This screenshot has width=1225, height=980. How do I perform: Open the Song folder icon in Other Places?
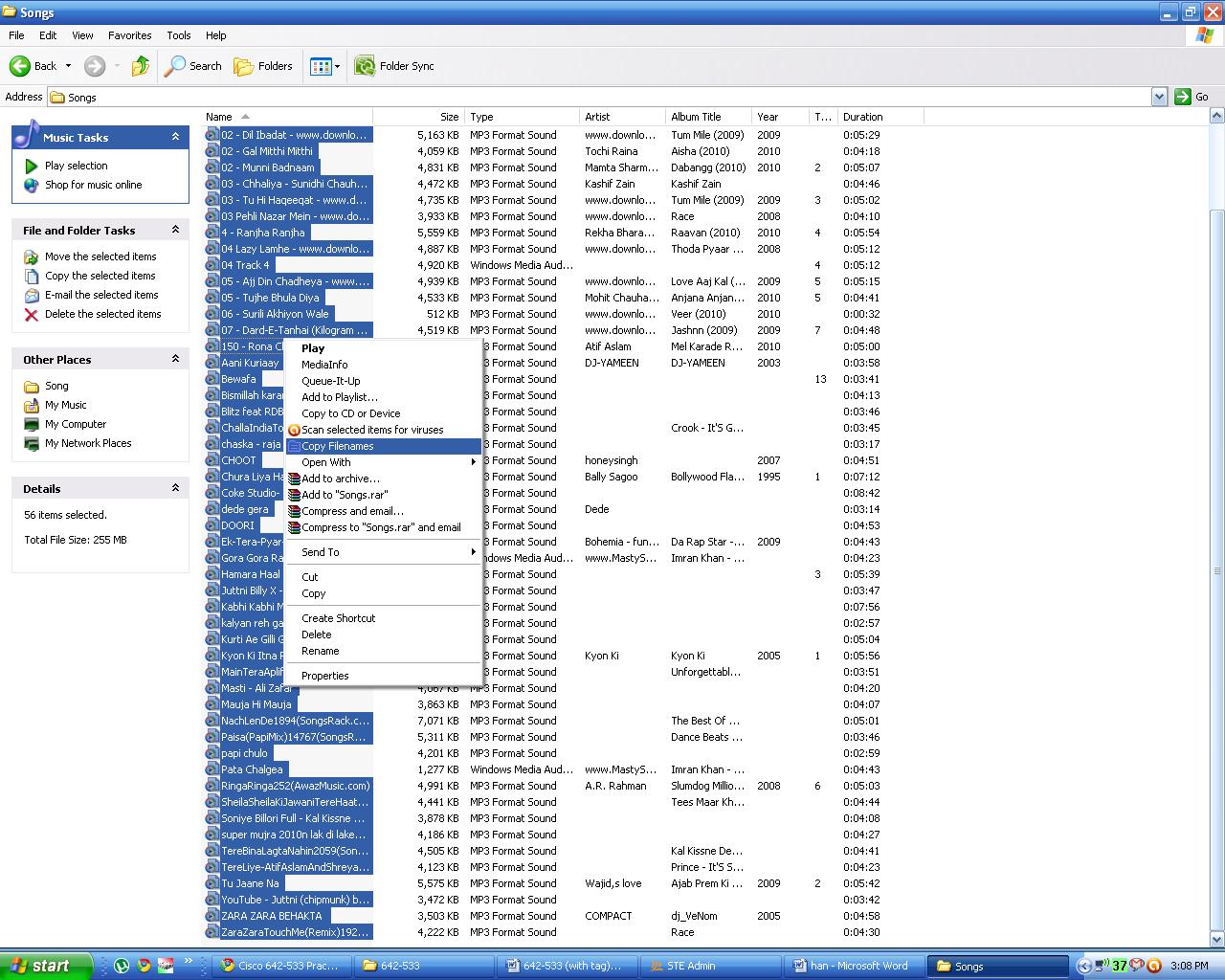click(32, 386)
